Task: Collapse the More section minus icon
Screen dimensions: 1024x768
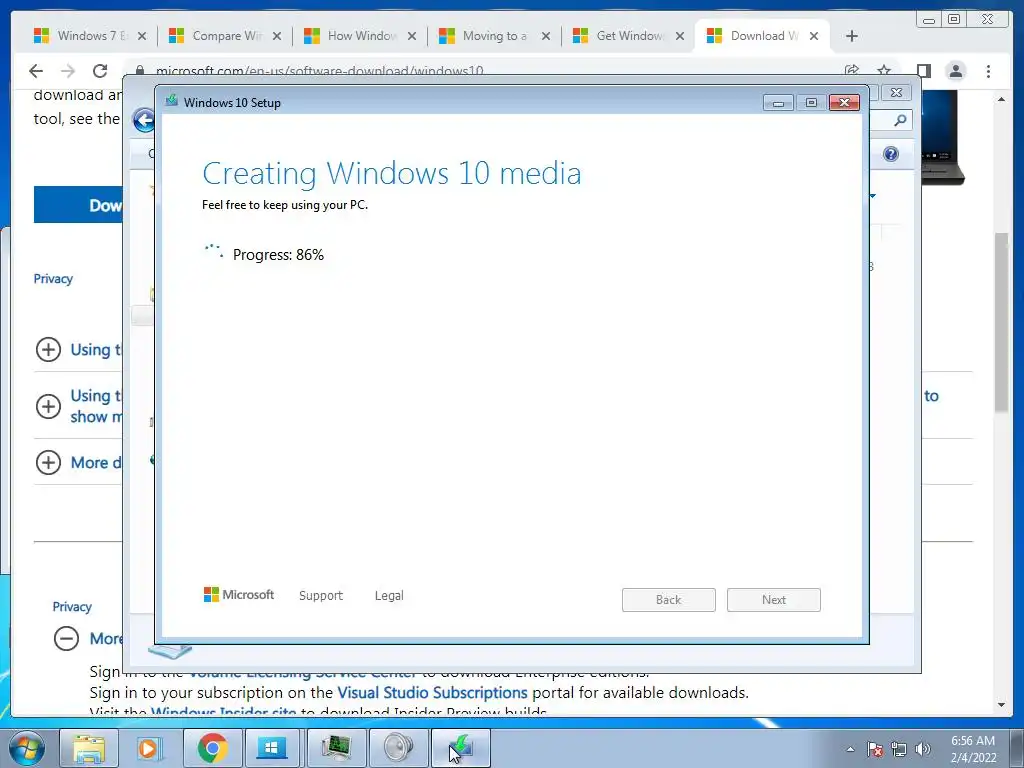Action: click(66, 639)
